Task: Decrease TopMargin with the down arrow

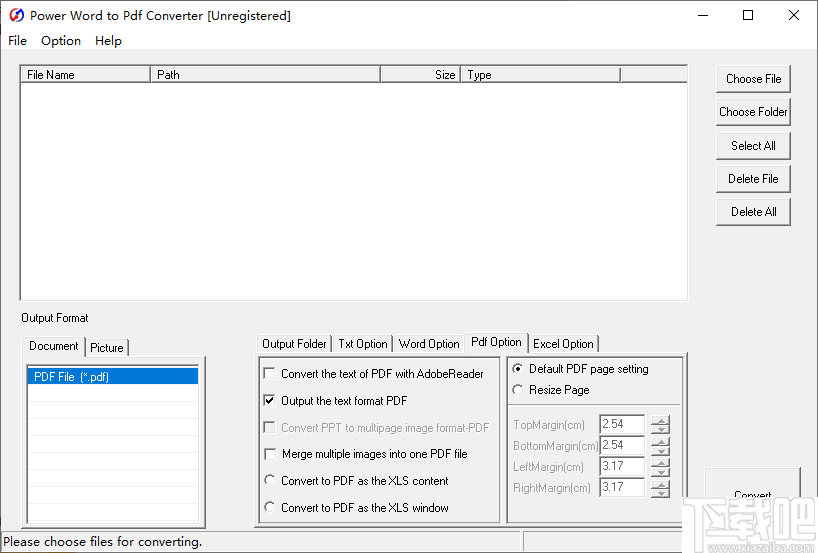Action: (x=660, y=429)
